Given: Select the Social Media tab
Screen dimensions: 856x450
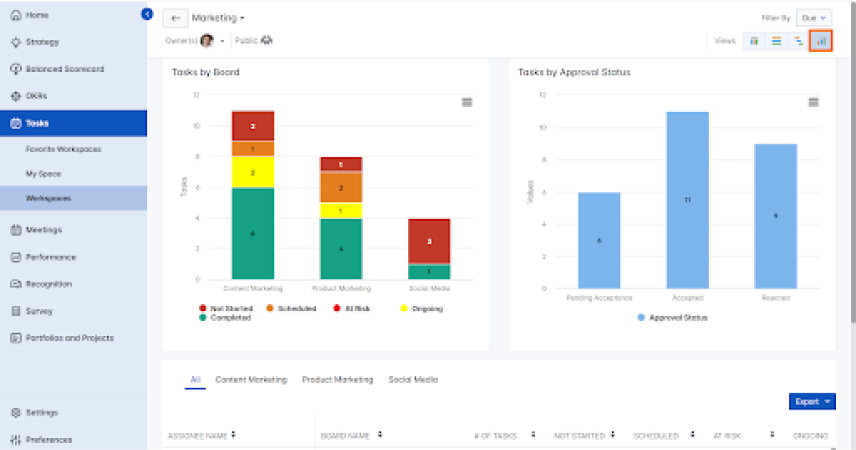Looking at the screenshot, I should pos(413,380).
